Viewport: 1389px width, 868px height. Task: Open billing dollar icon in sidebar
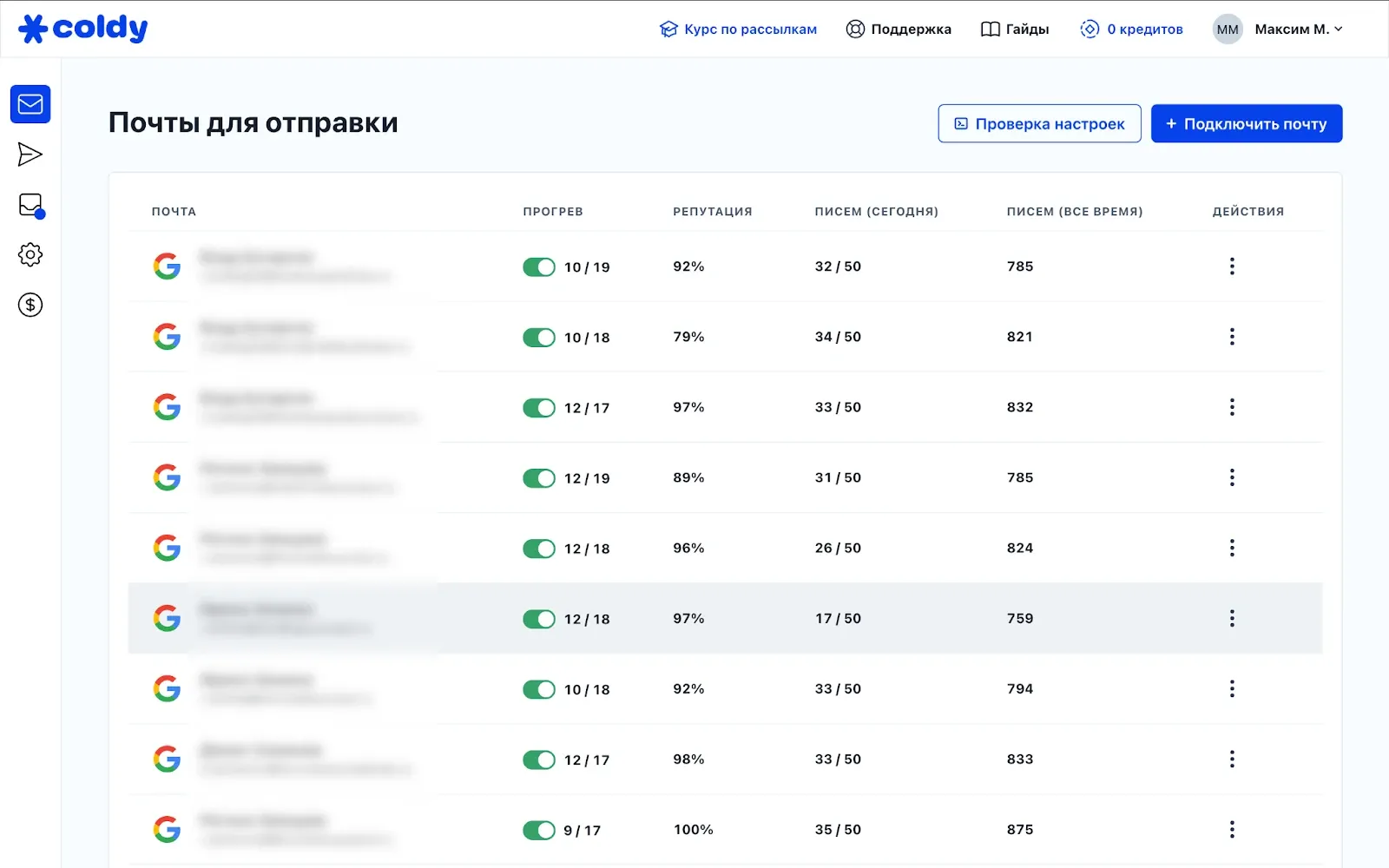pos(30,305)
